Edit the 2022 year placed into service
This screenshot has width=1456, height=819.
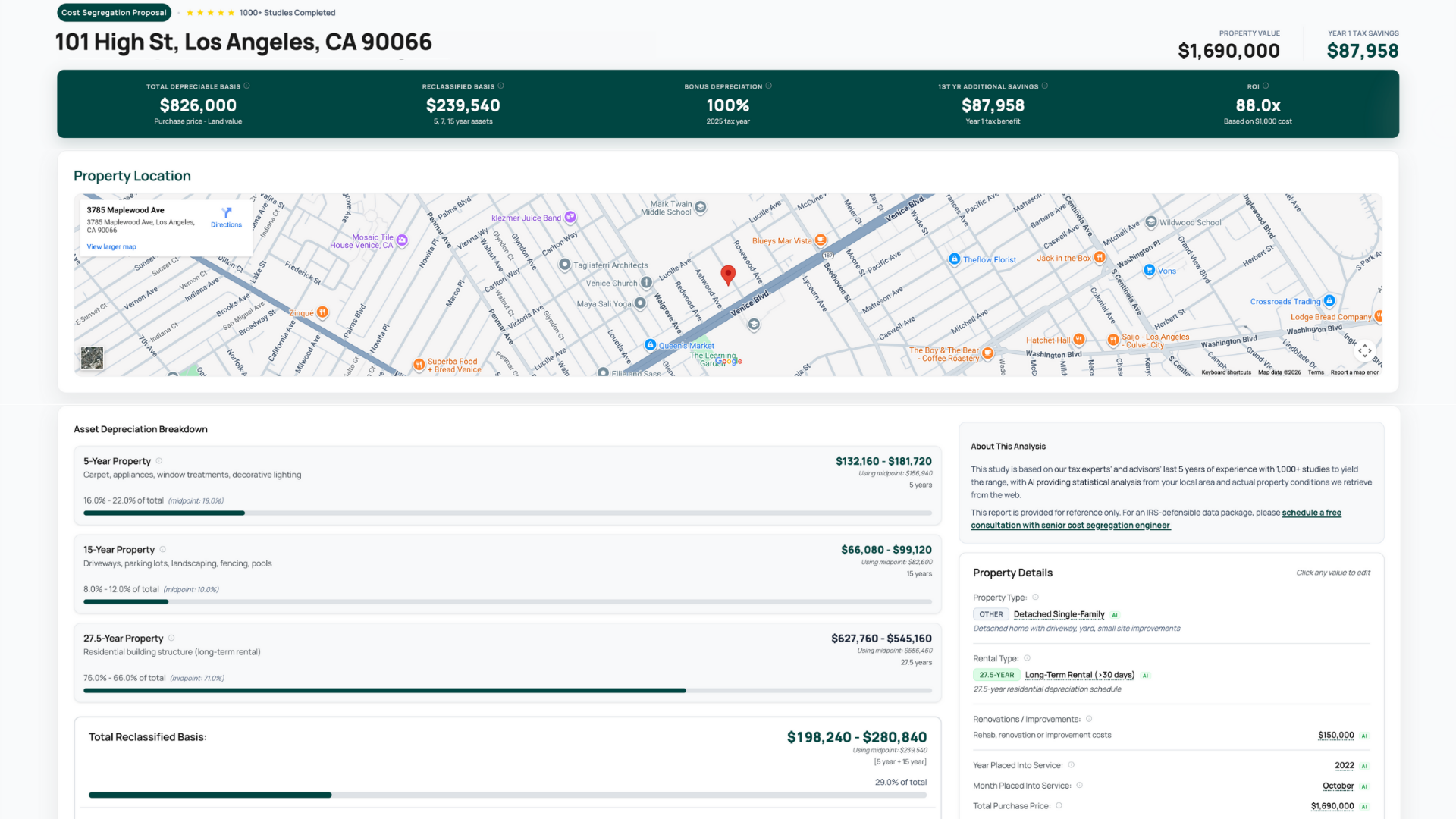click(1344, 765)
